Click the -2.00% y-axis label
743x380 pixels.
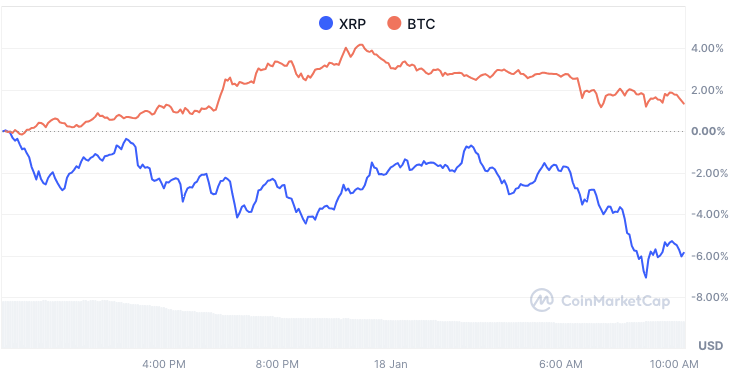pos(706,173)
